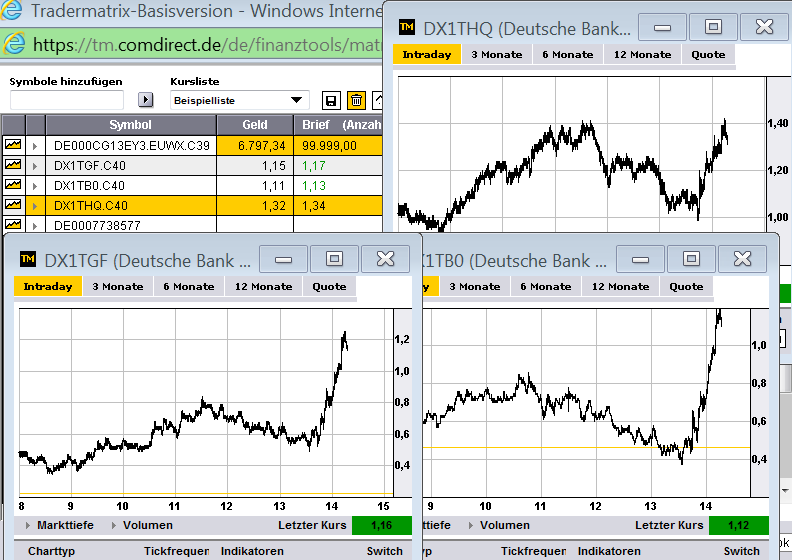Open chart icon for DE000CG13EY3.EUWX.C39 row

[13, 145]
